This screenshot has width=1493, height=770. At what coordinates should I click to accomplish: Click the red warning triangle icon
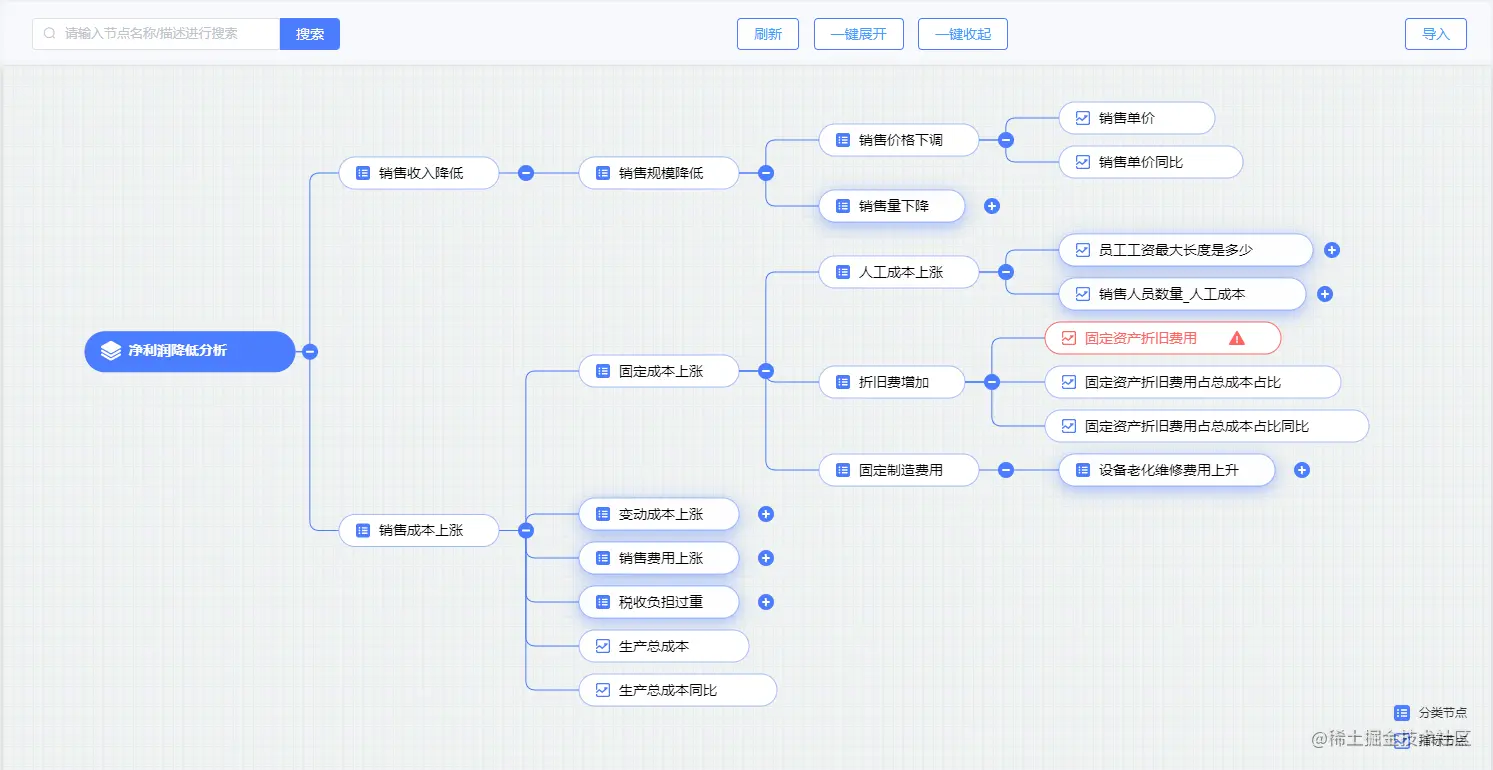click(x=1237, y=338)
